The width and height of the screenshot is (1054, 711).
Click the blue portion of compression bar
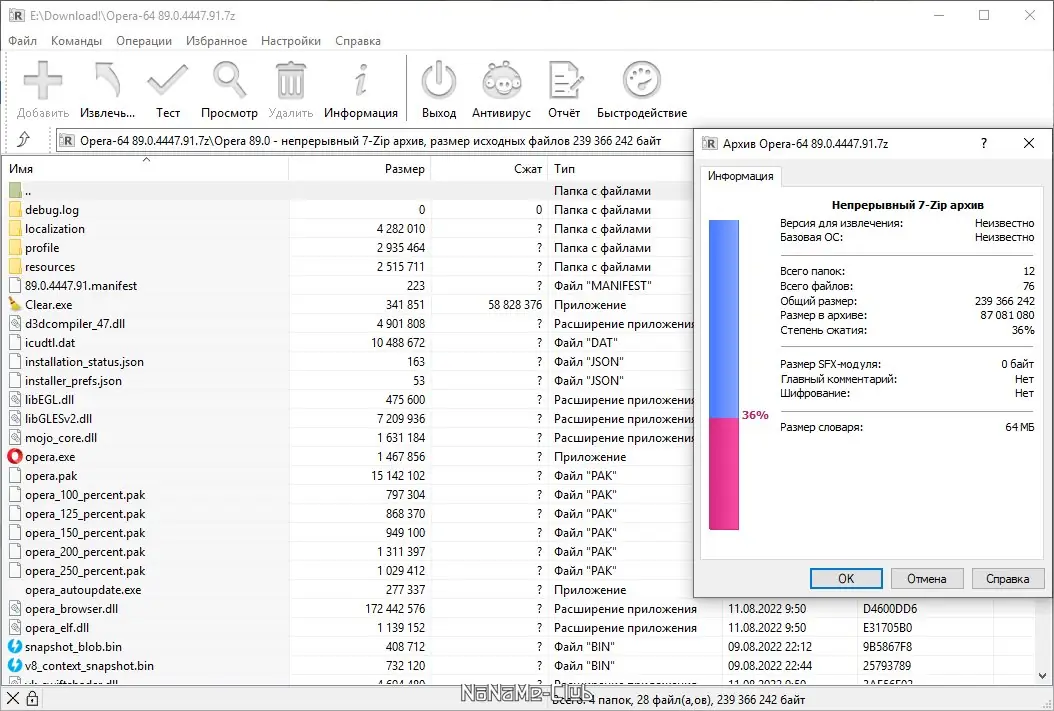tap(723, 319)
